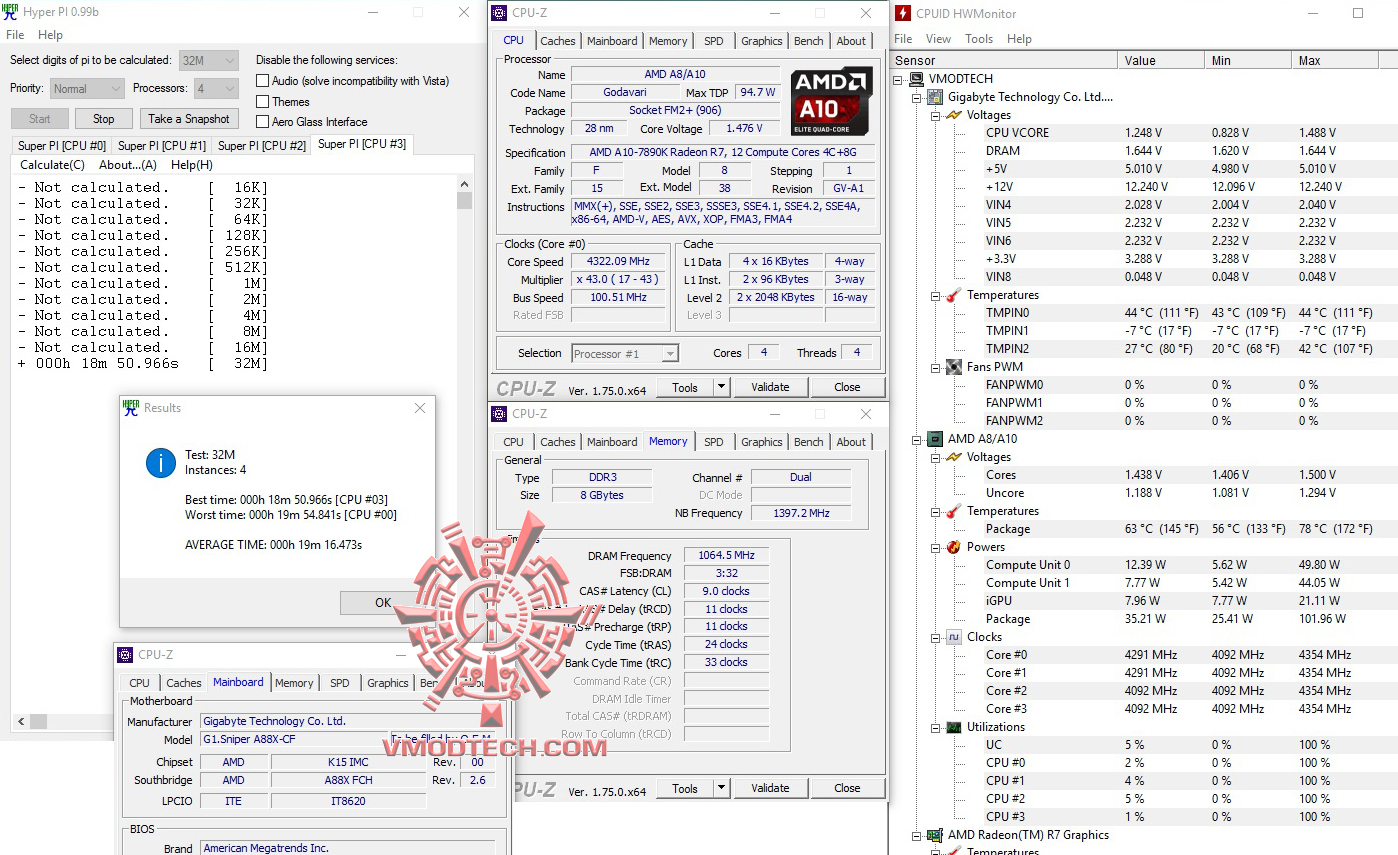The image size is (1398, 855).
Task: Click the CPU-Z icon in Memory window title
Action: coord(500,414)
